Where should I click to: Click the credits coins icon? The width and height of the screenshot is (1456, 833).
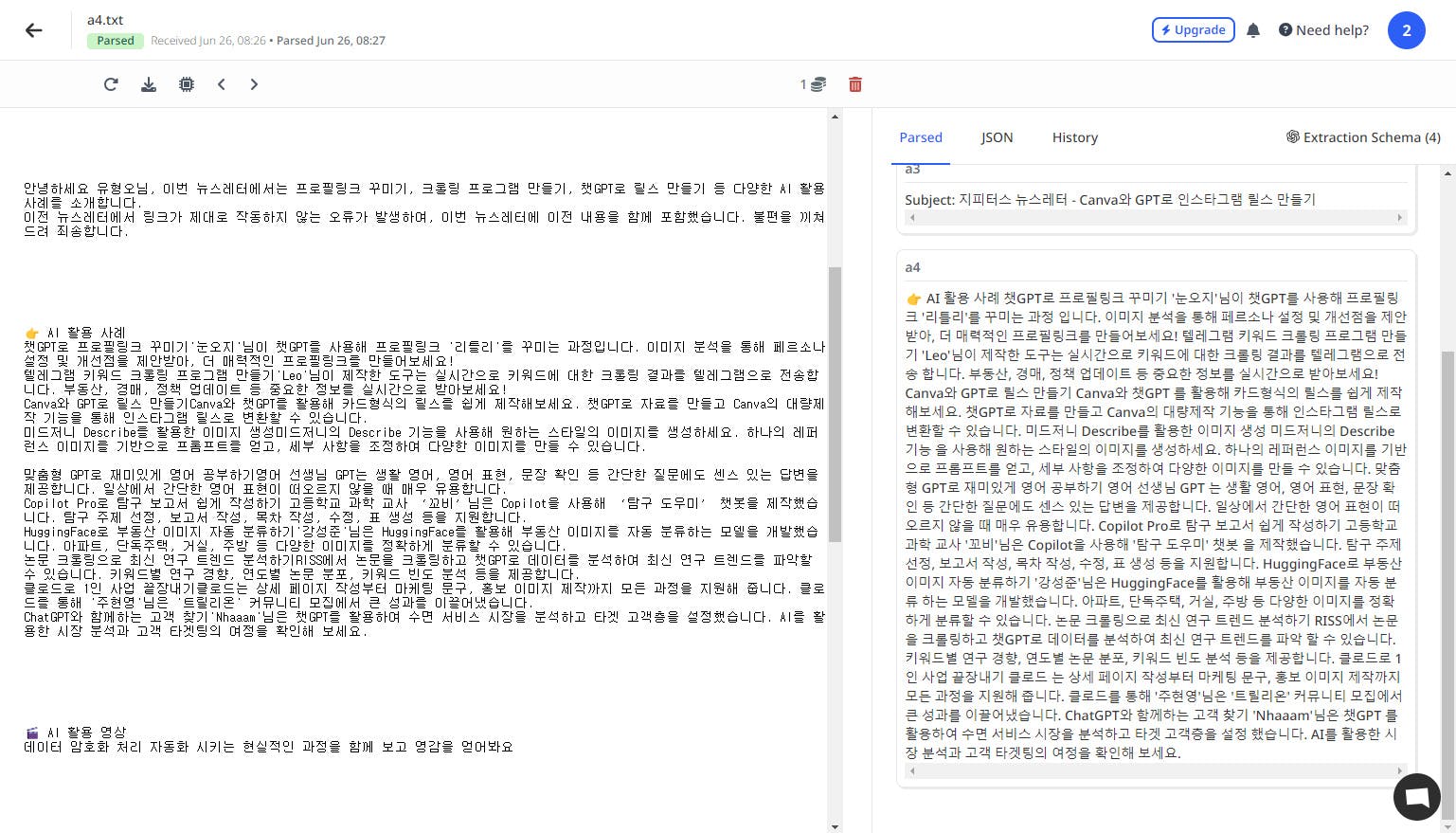pyautogui.click(x=818, y=84)
